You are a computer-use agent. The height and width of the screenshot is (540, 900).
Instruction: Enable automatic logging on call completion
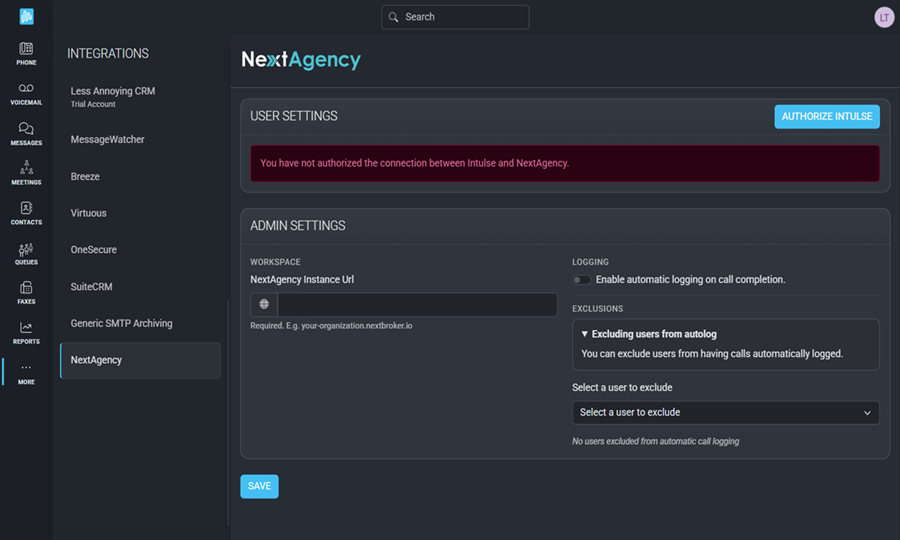(581, 280)
